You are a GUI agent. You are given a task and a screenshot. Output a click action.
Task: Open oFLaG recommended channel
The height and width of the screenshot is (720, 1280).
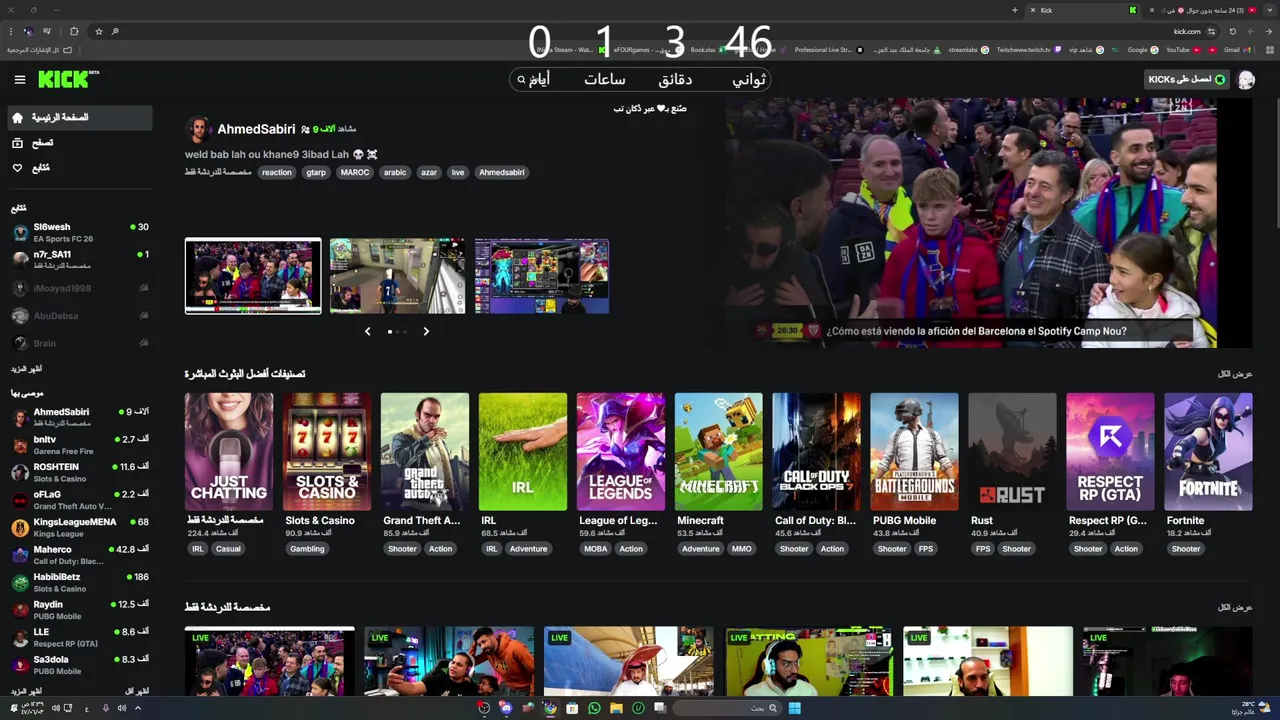pyautogui.click(x=80, y=500)
